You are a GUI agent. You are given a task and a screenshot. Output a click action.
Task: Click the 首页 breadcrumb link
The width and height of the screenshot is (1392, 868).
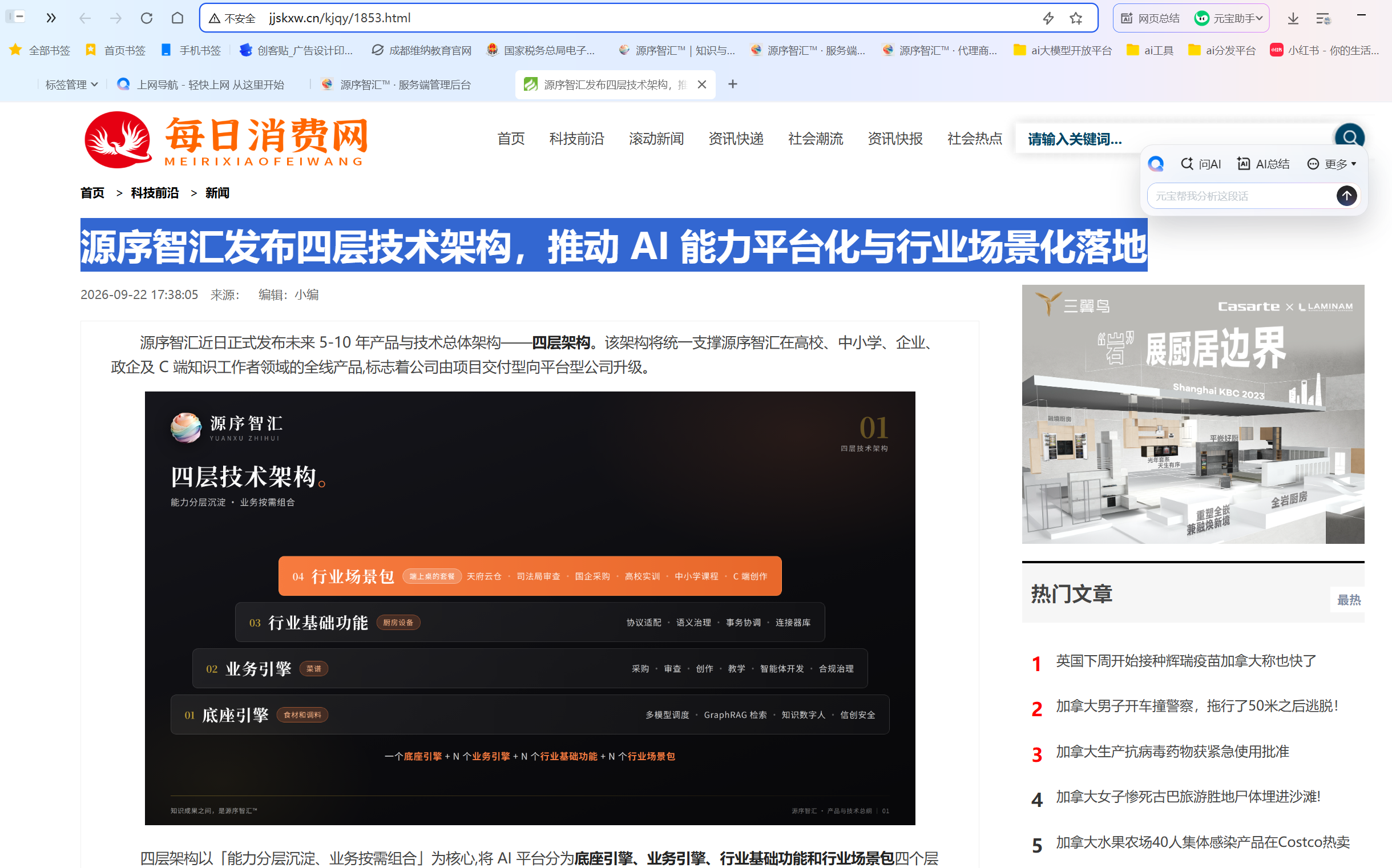point(92,193)
